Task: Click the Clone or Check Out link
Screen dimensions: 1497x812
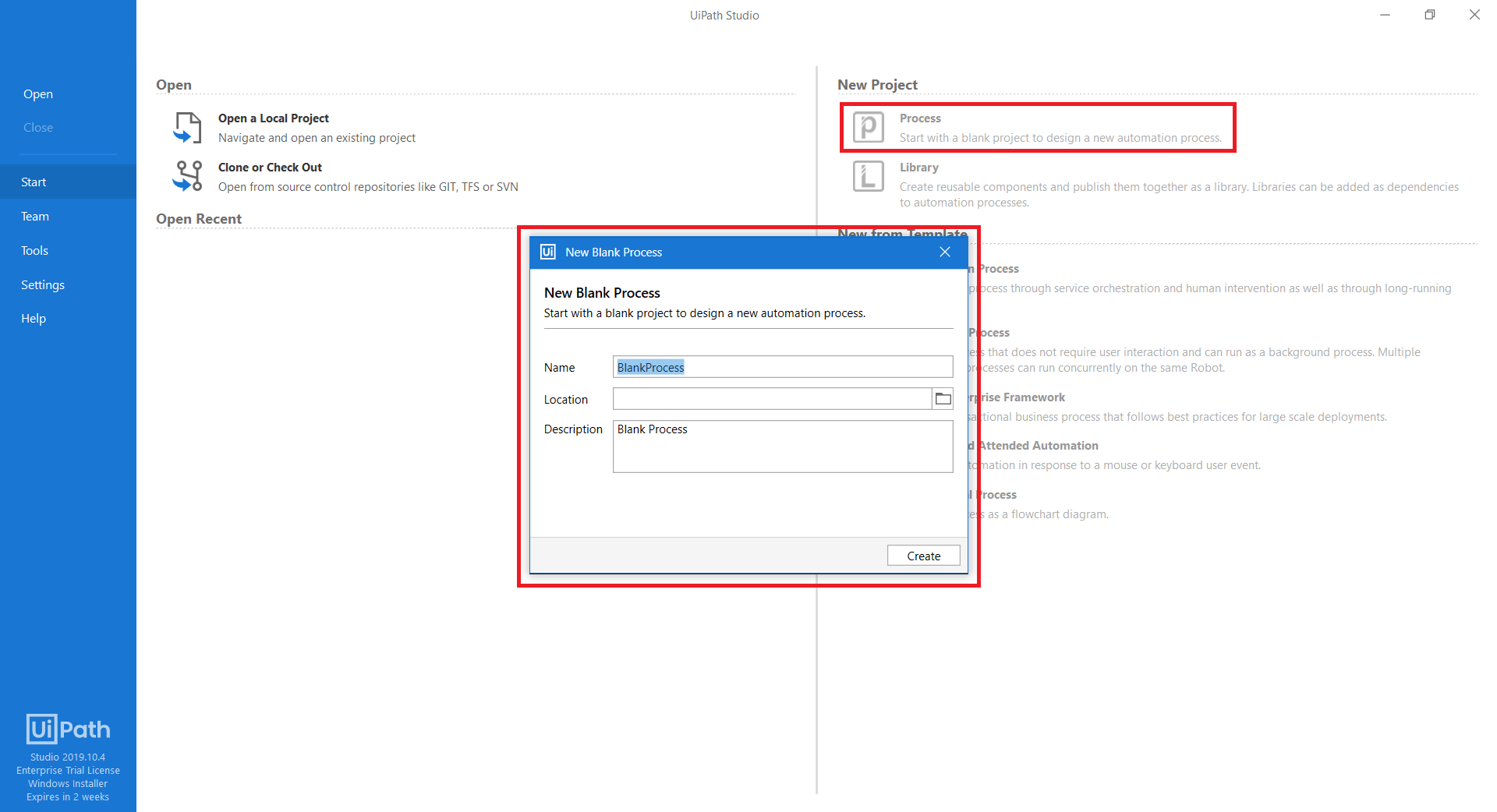Action: (x=270, y=168)
